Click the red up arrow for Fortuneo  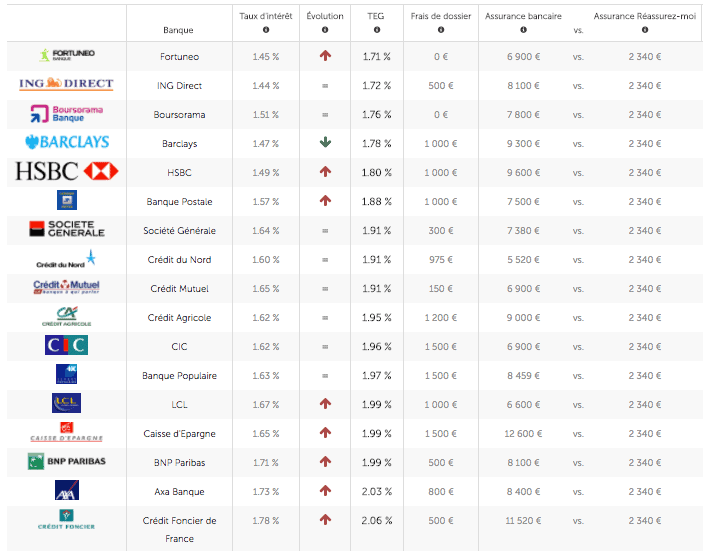[325, 57]
